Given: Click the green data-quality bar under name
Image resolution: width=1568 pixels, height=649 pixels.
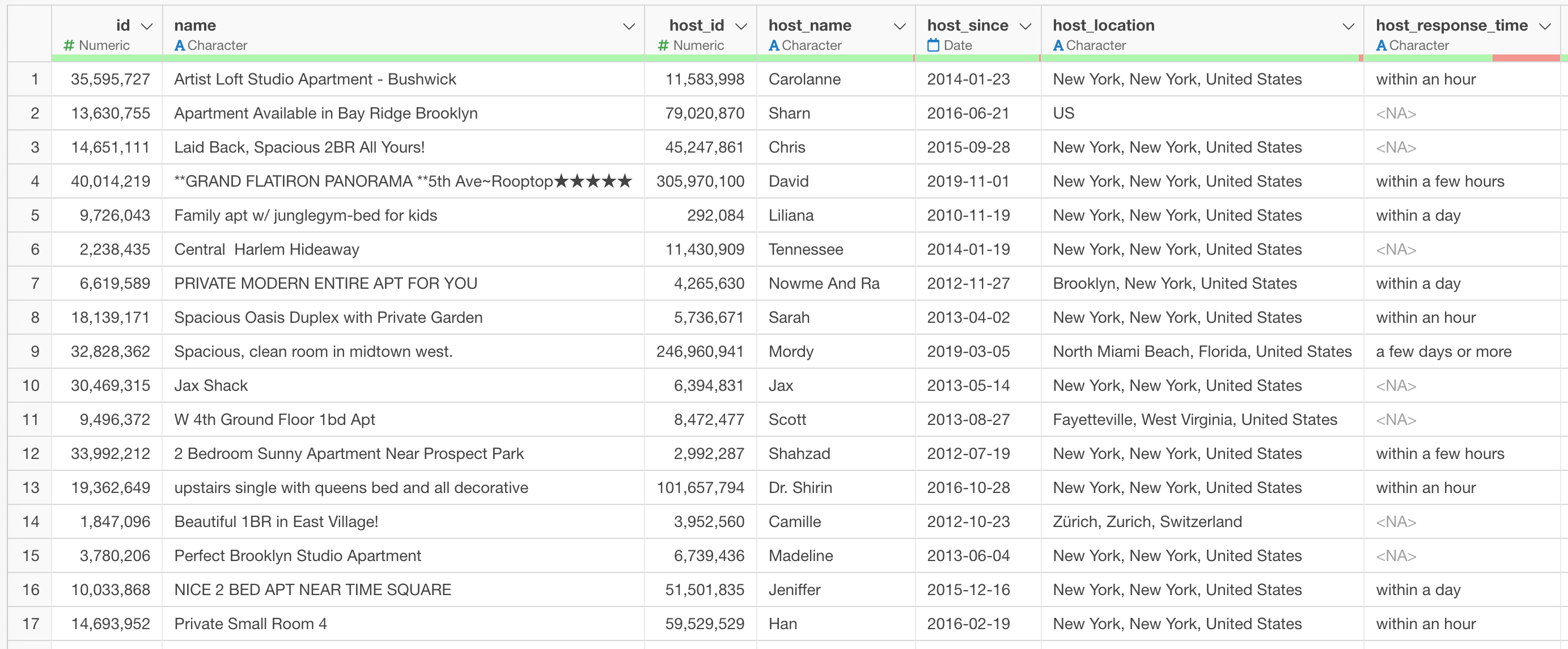Looking at the screenshot, I should click(x=403, y=58).
